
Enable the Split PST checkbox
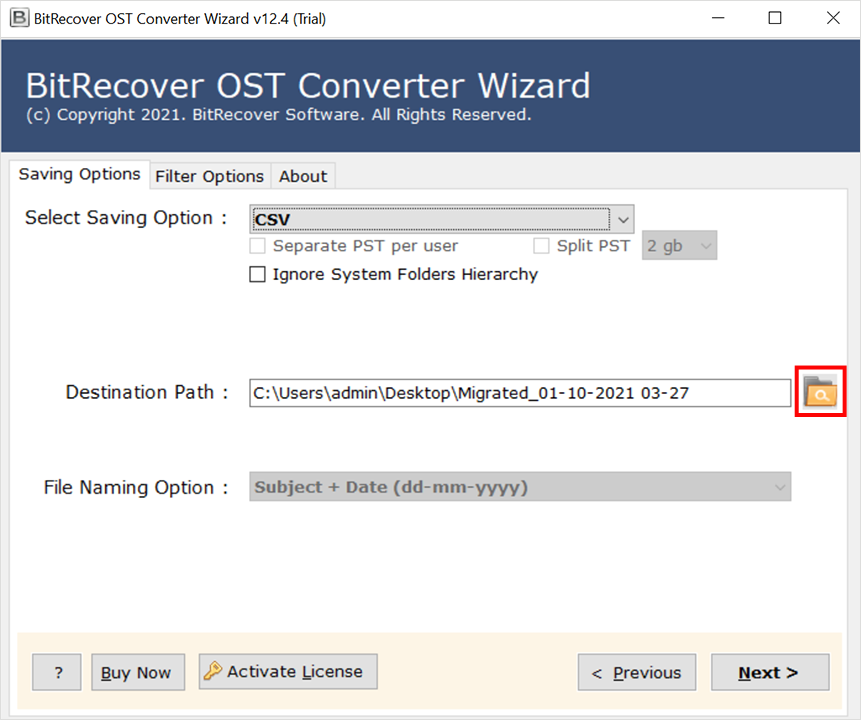541,245
